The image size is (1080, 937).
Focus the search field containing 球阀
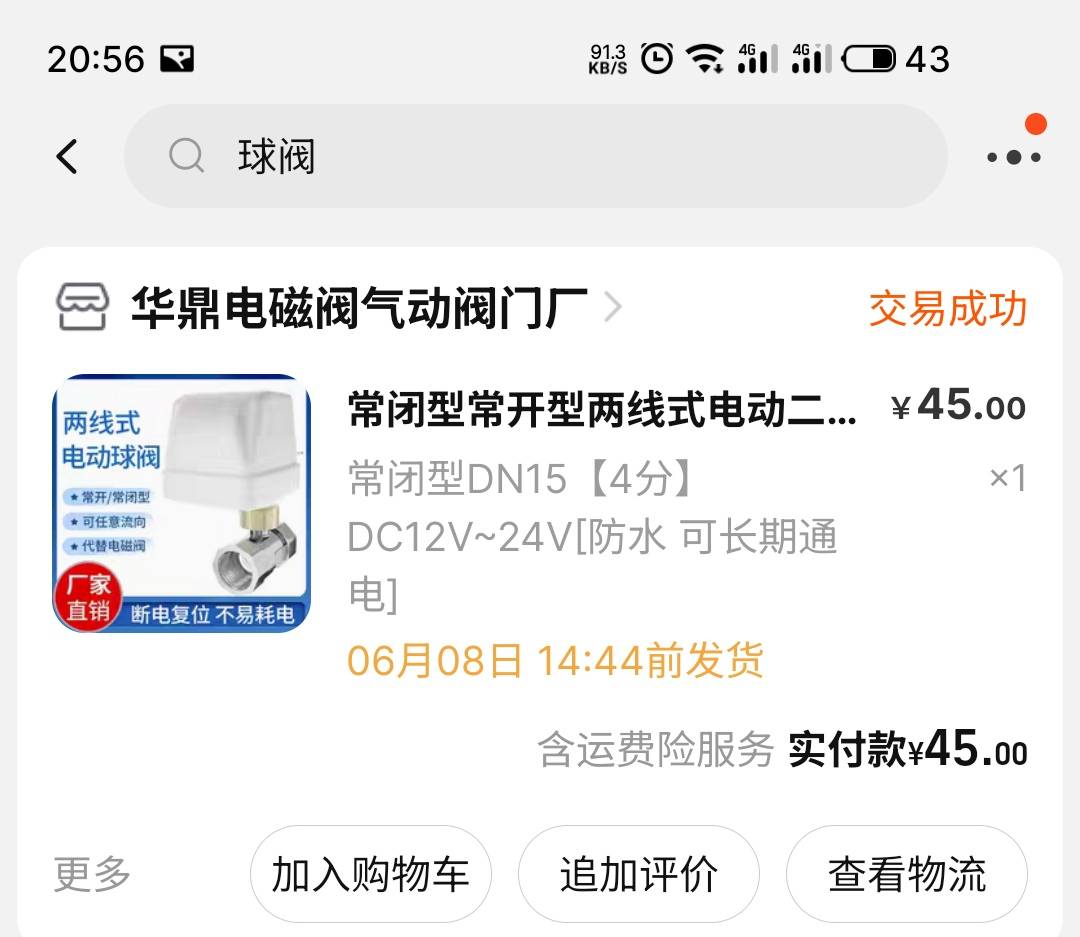pos(535,156)
